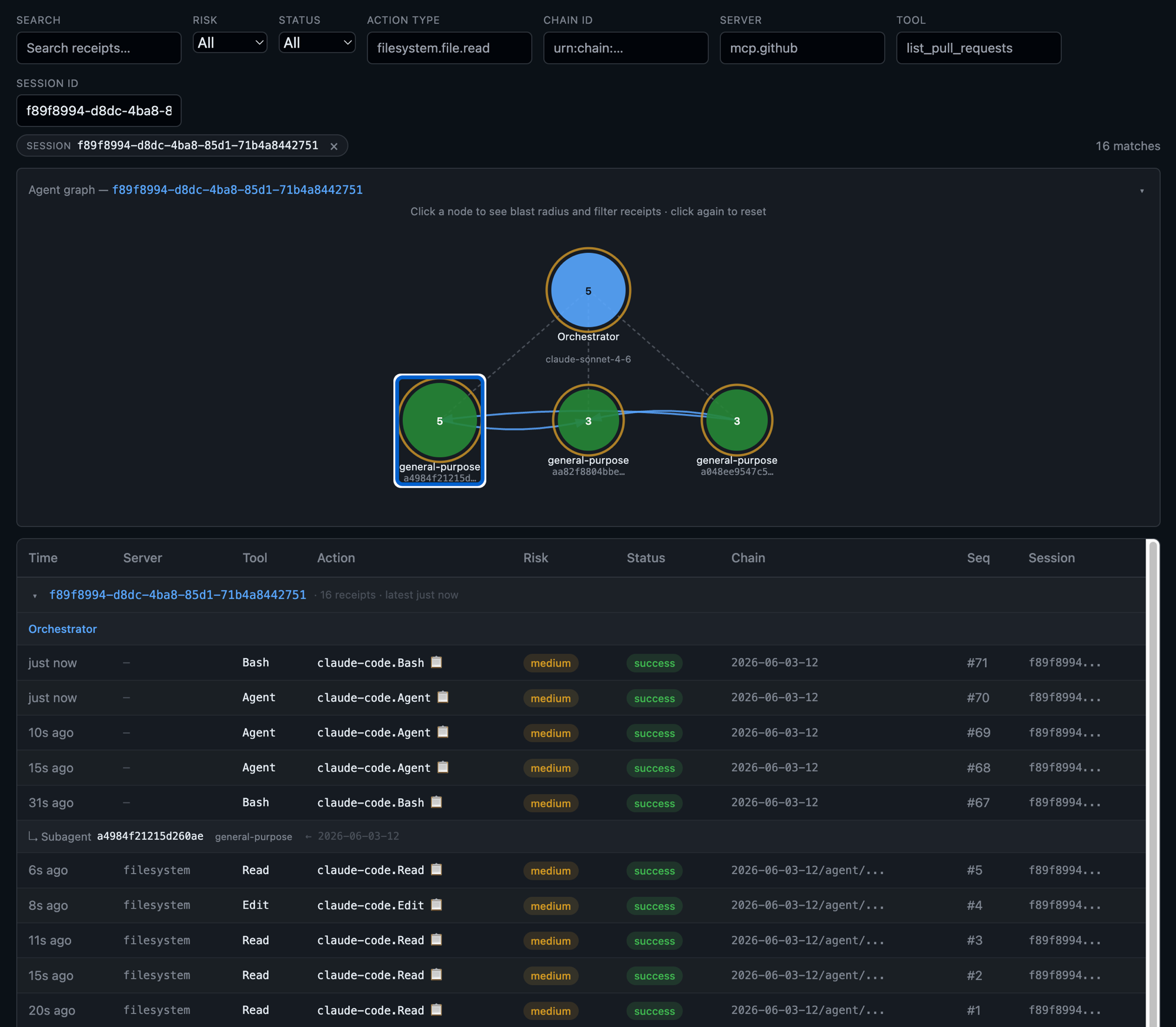Click success status badge in row #70
The width and height of the screenshot is (1176, 1027).
pyautogui.click(x=654, y=698)
